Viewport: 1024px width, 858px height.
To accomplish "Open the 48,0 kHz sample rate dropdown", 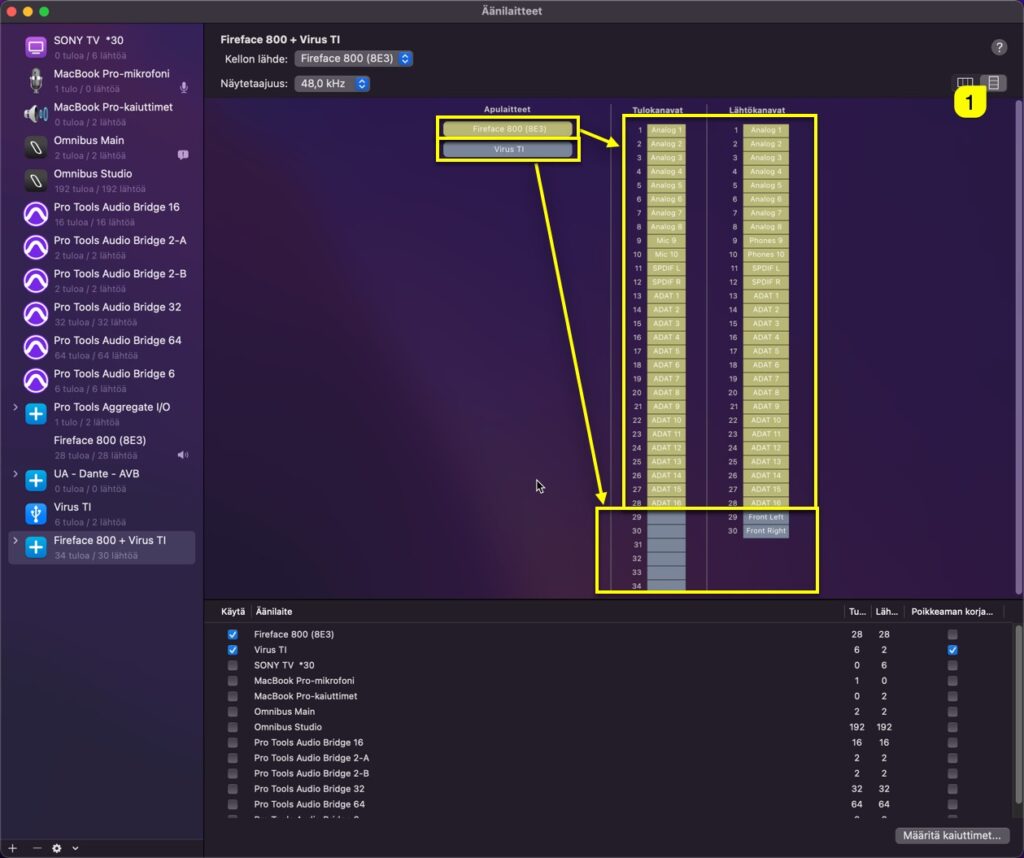I will point(332,84).
